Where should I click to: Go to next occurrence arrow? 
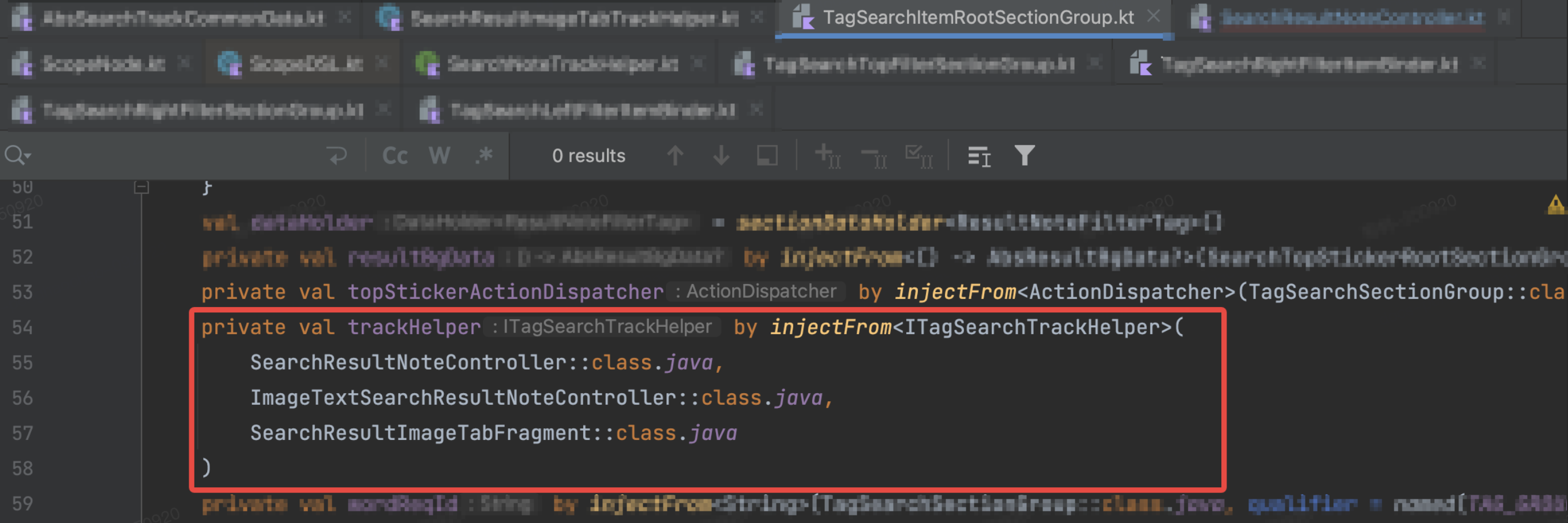click(x=721, y=156)
